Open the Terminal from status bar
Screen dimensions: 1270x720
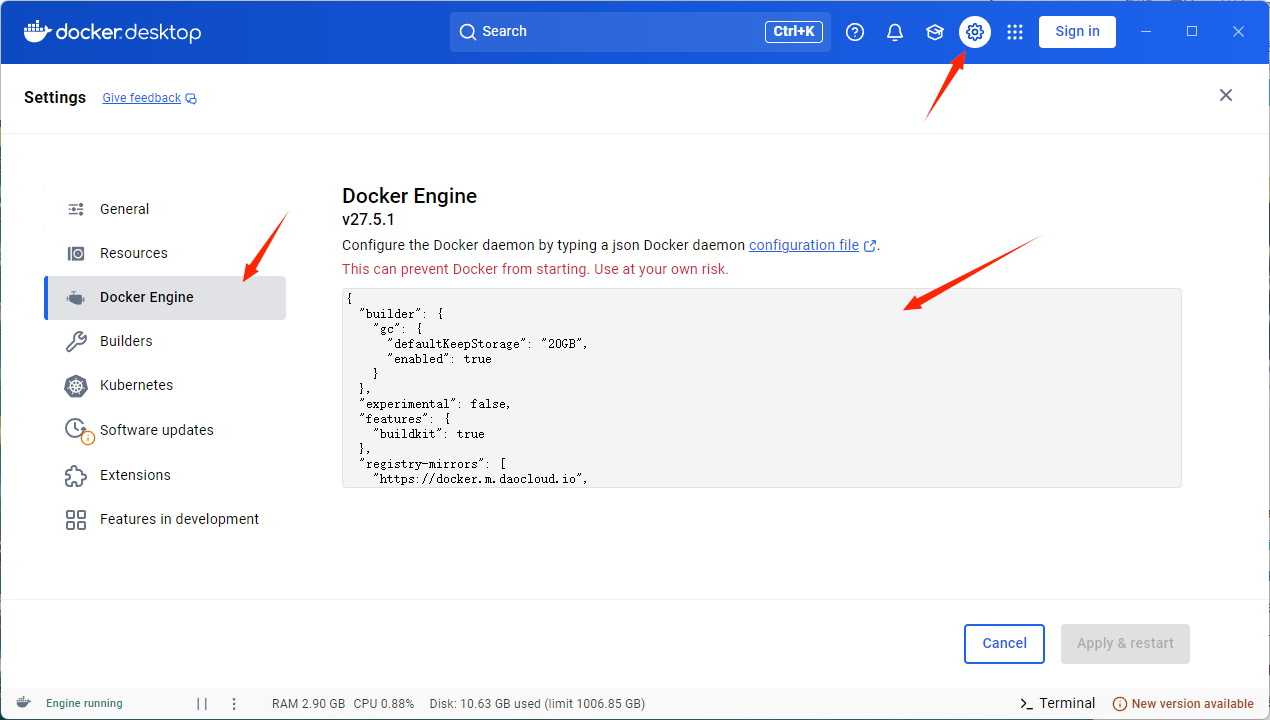(x=1057, y=703)
